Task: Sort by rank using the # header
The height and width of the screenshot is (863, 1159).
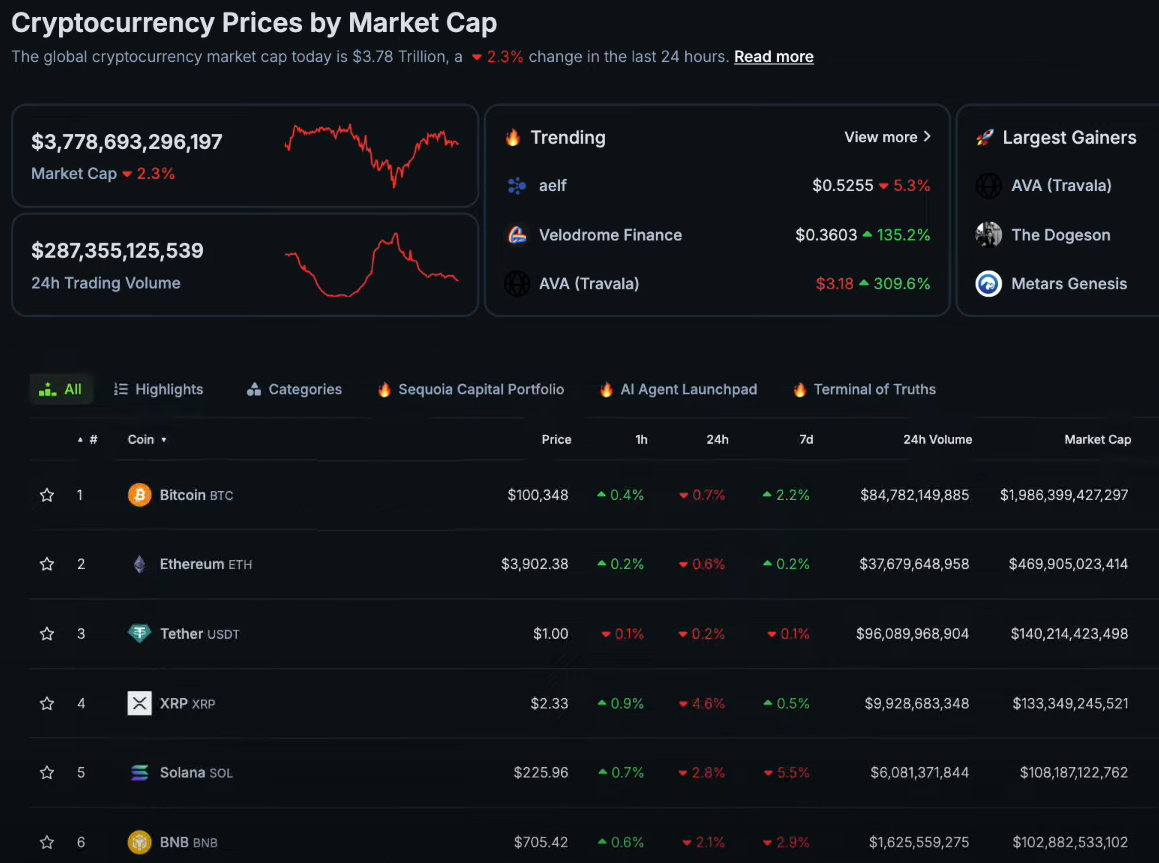Action: coord(92,440)
